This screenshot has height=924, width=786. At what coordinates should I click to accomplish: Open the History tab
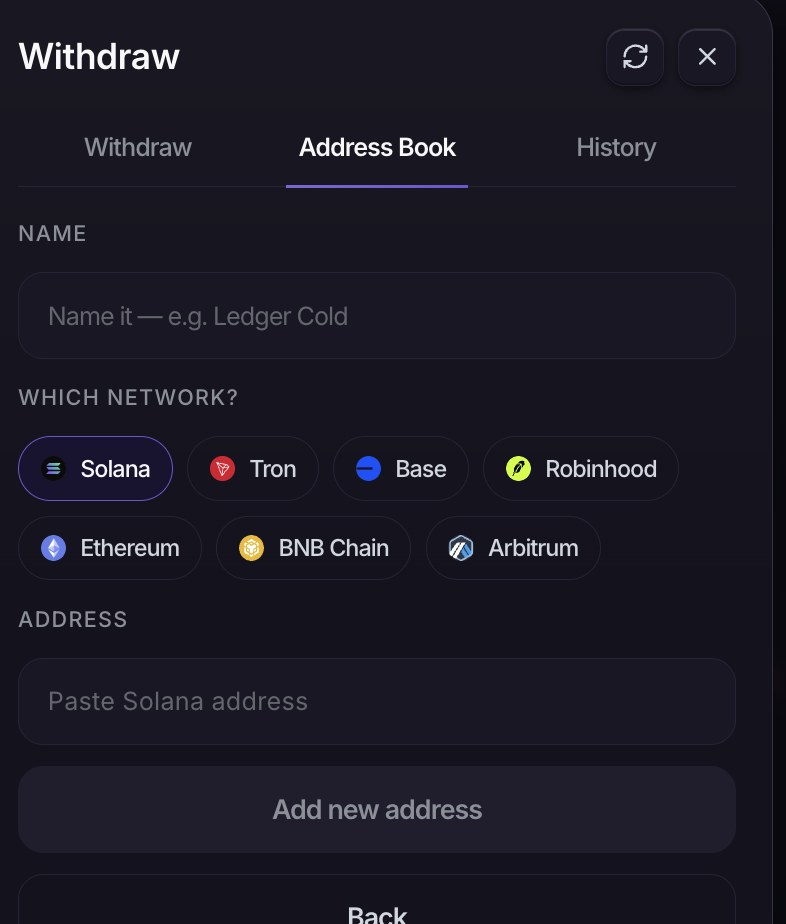(x=616, y=147)
